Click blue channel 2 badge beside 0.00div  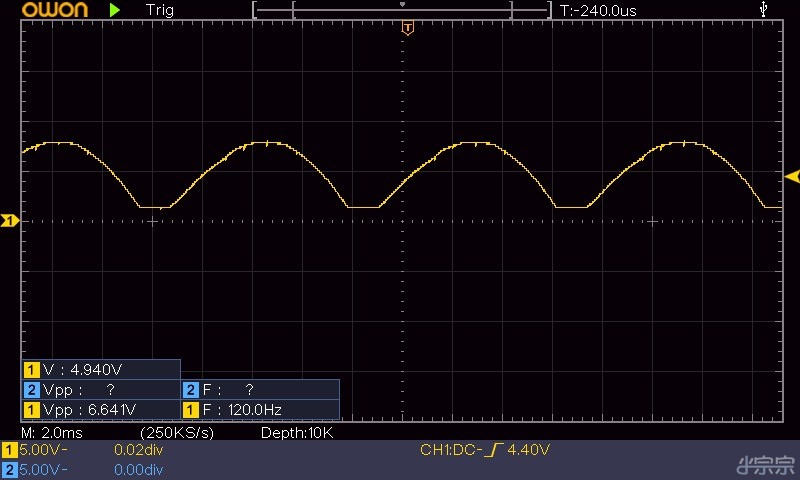point(10,469)
